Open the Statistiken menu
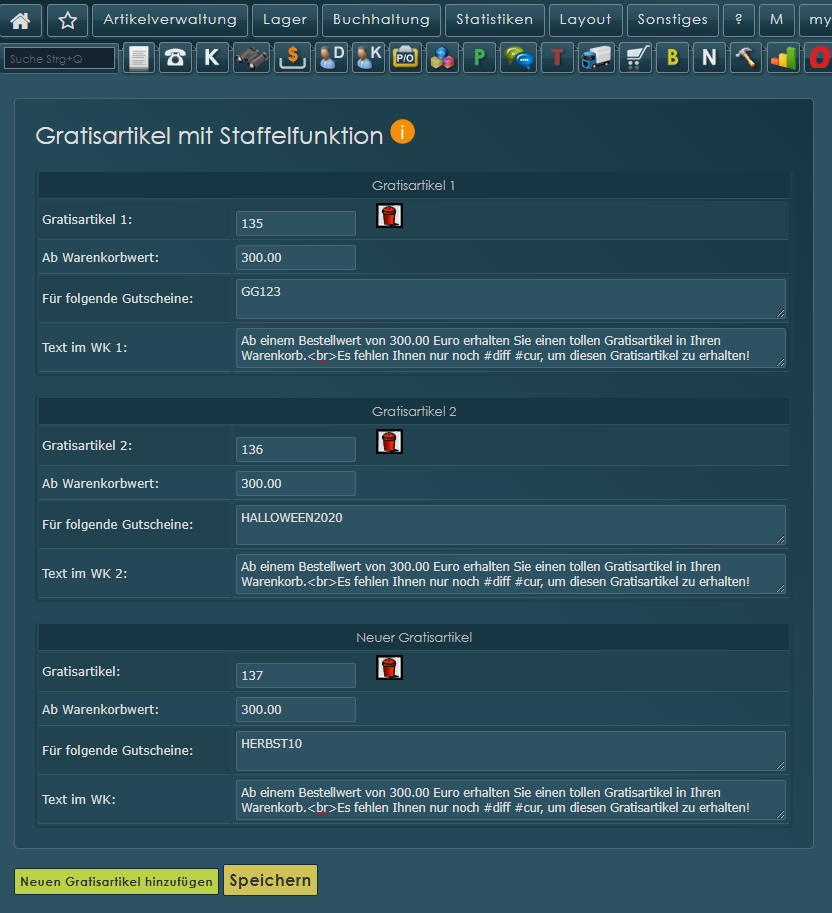 494,20
